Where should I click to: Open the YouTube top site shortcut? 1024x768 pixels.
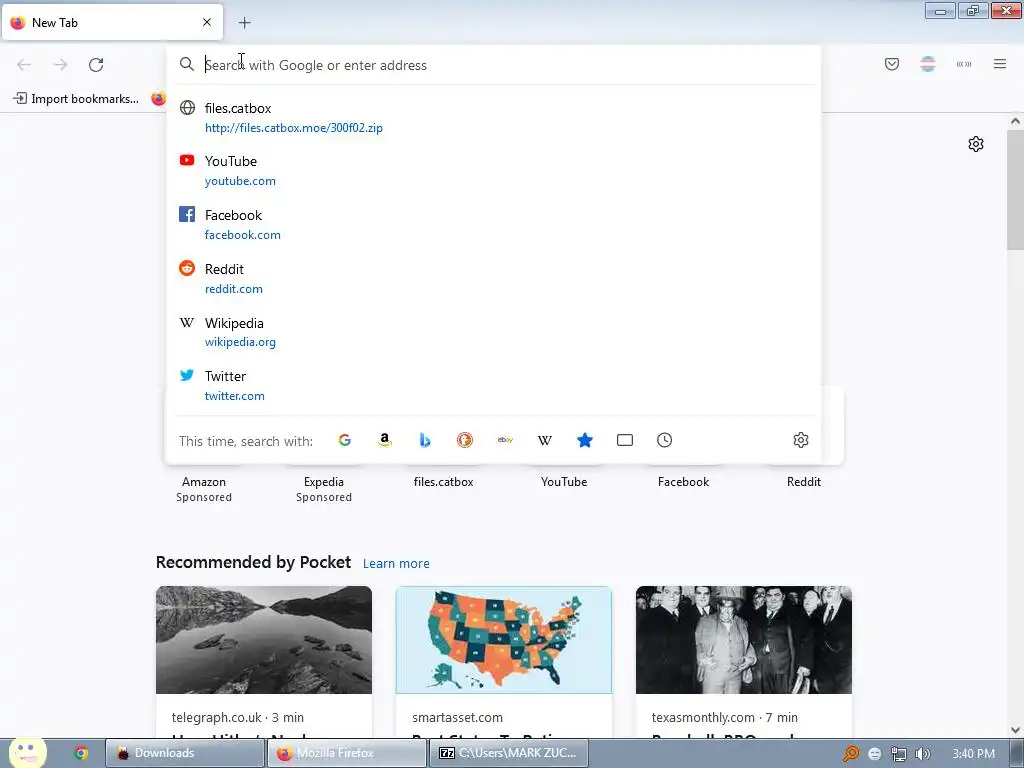[564, 482]
